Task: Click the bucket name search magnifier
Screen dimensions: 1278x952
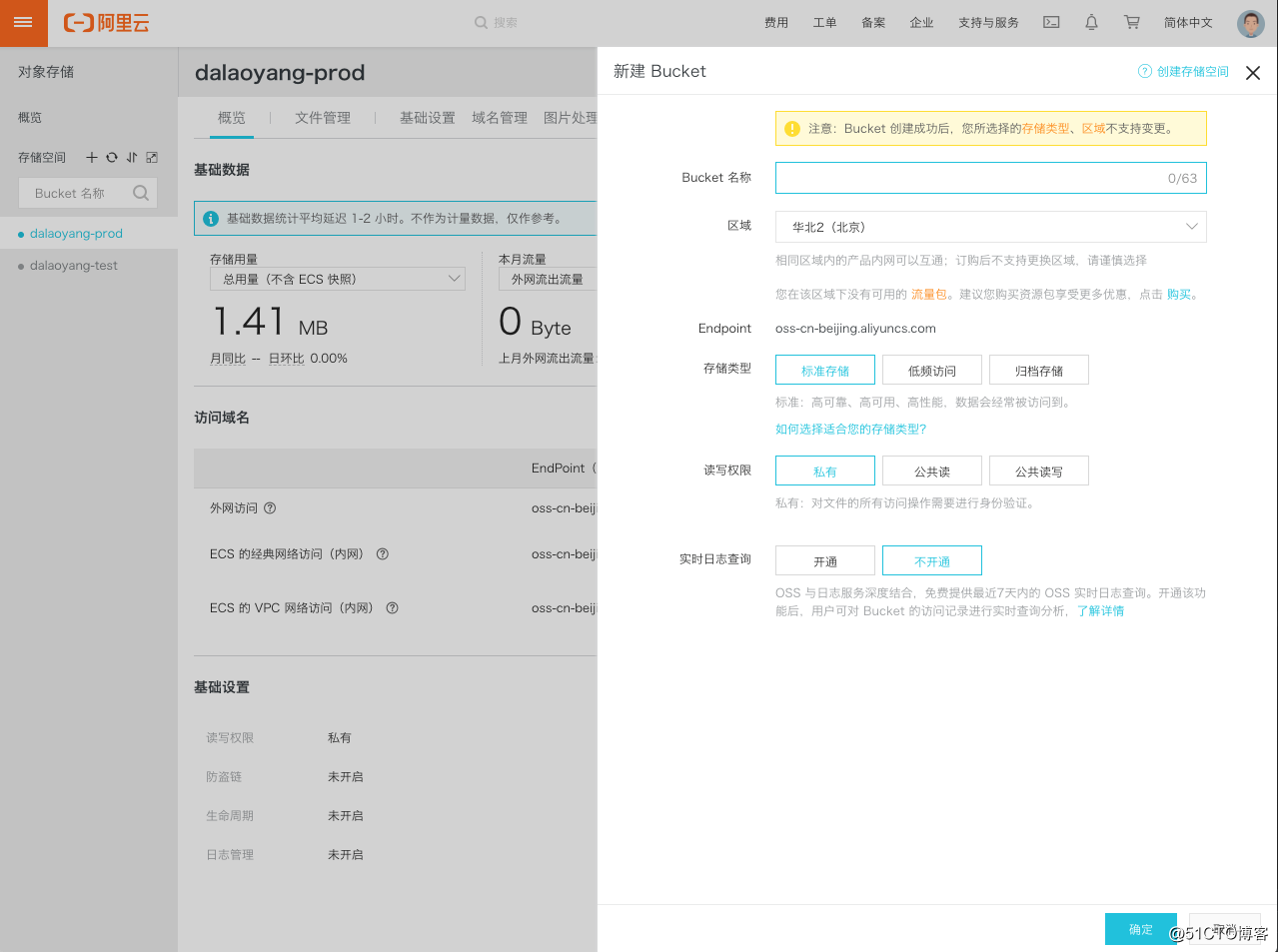Action: [x=141, y=193]
